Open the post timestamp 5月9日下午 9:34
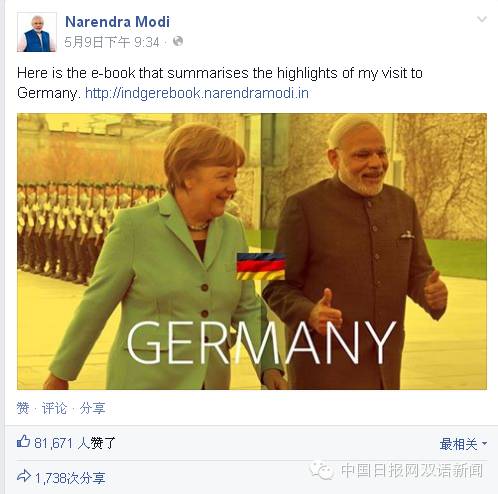The image size is (498, 494). pos(112,42)
